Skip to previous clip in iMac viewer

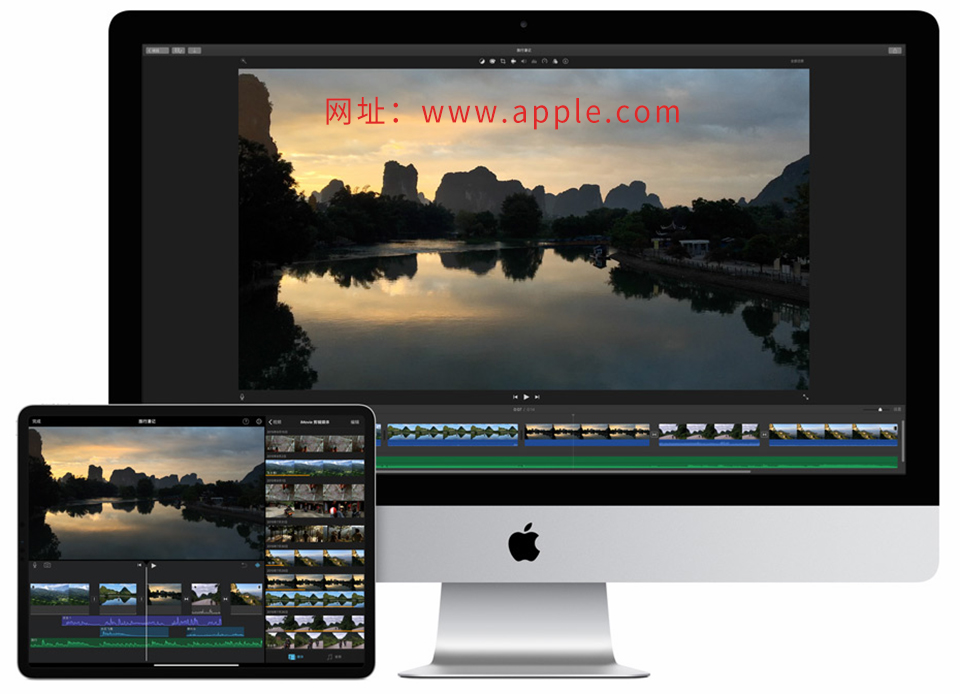516,397
